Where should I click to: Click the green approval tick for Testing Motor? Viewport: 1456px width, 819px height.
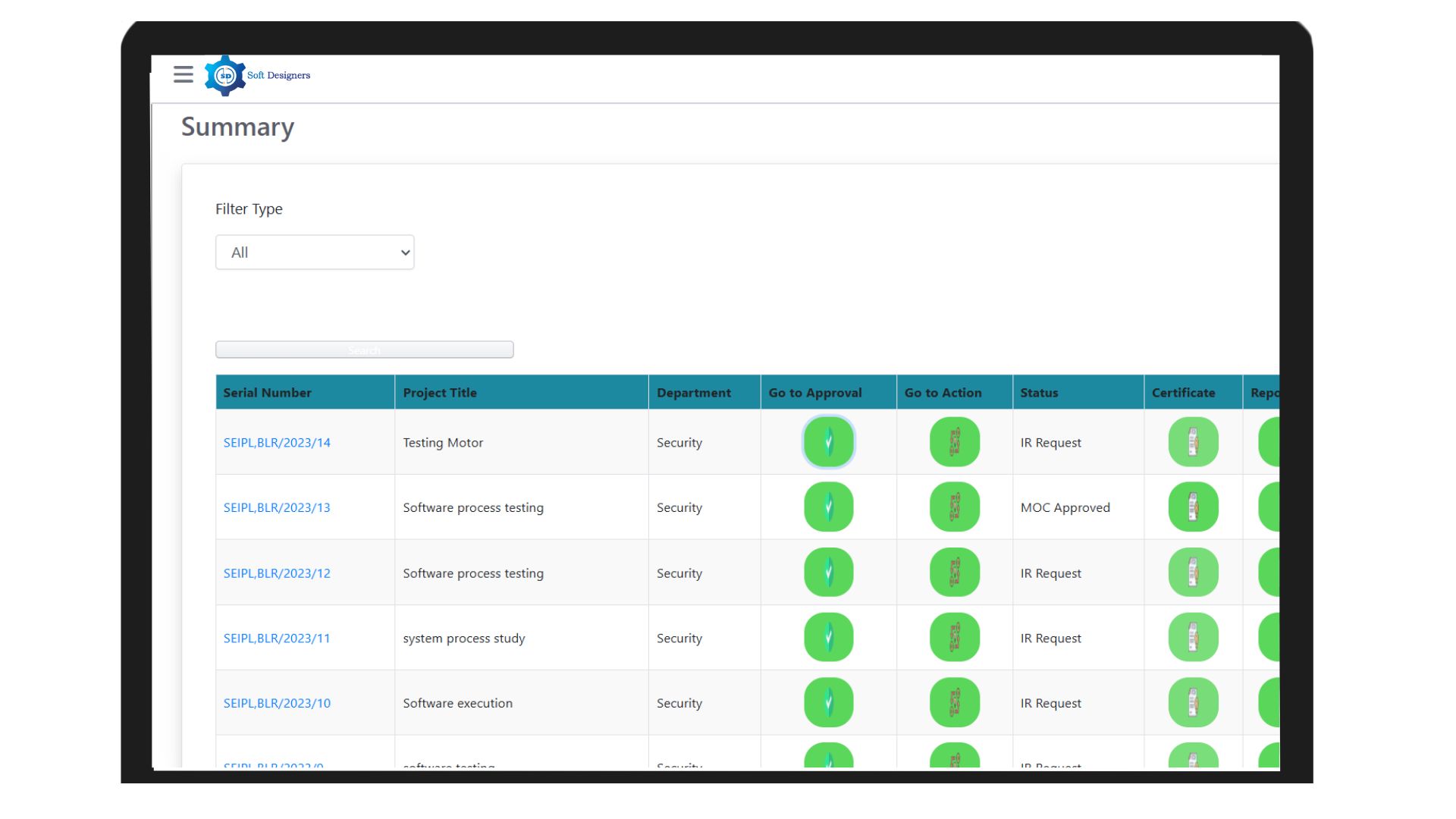[x=828, y=442]
